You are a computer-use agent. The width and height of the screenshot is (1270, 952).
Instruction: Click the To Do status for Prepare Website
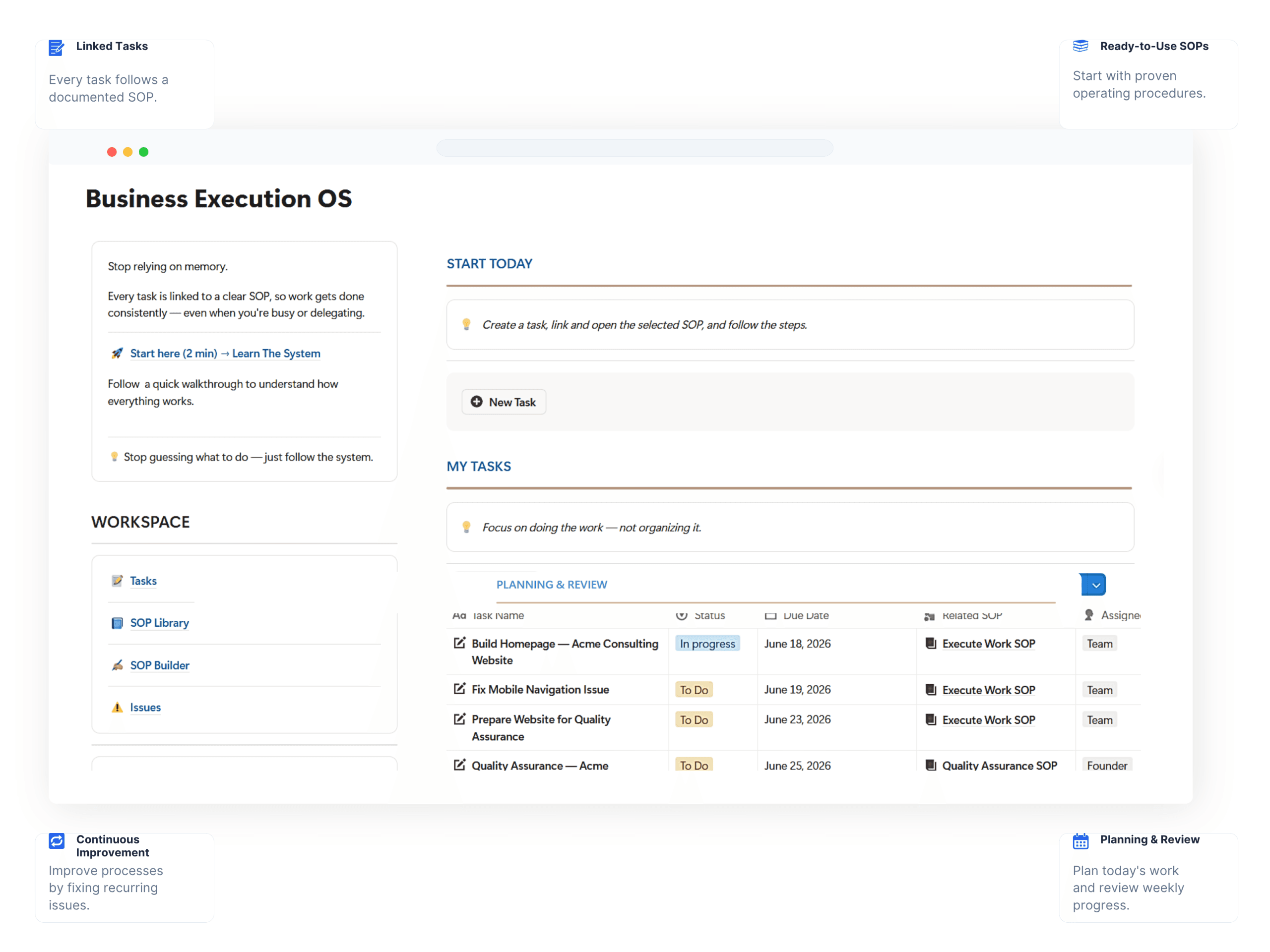694,719
